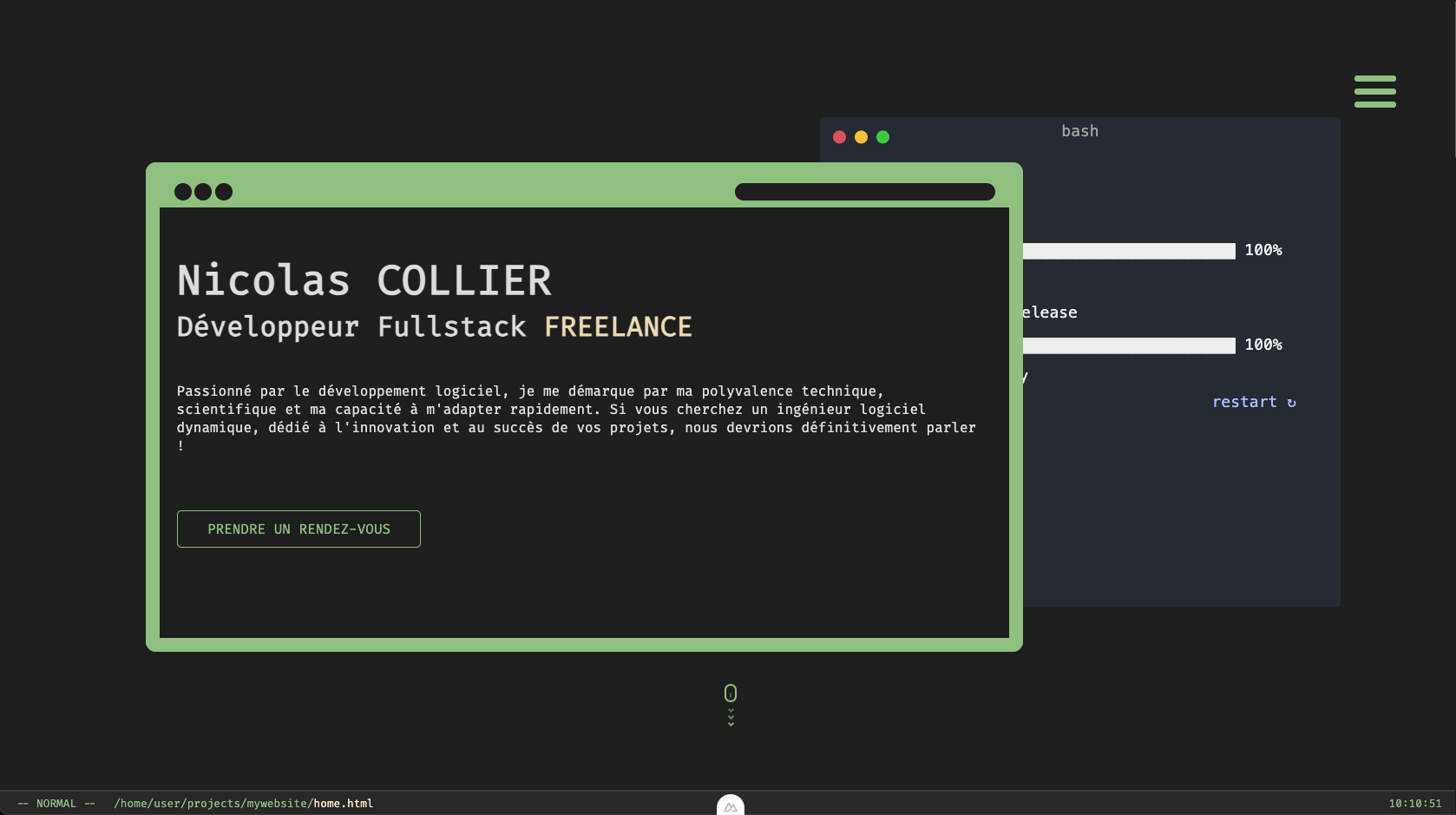The height and width of the screenshot is (815, 1456).
Task: Click the upper 100% progress bar
Action: pos(1129,251)
